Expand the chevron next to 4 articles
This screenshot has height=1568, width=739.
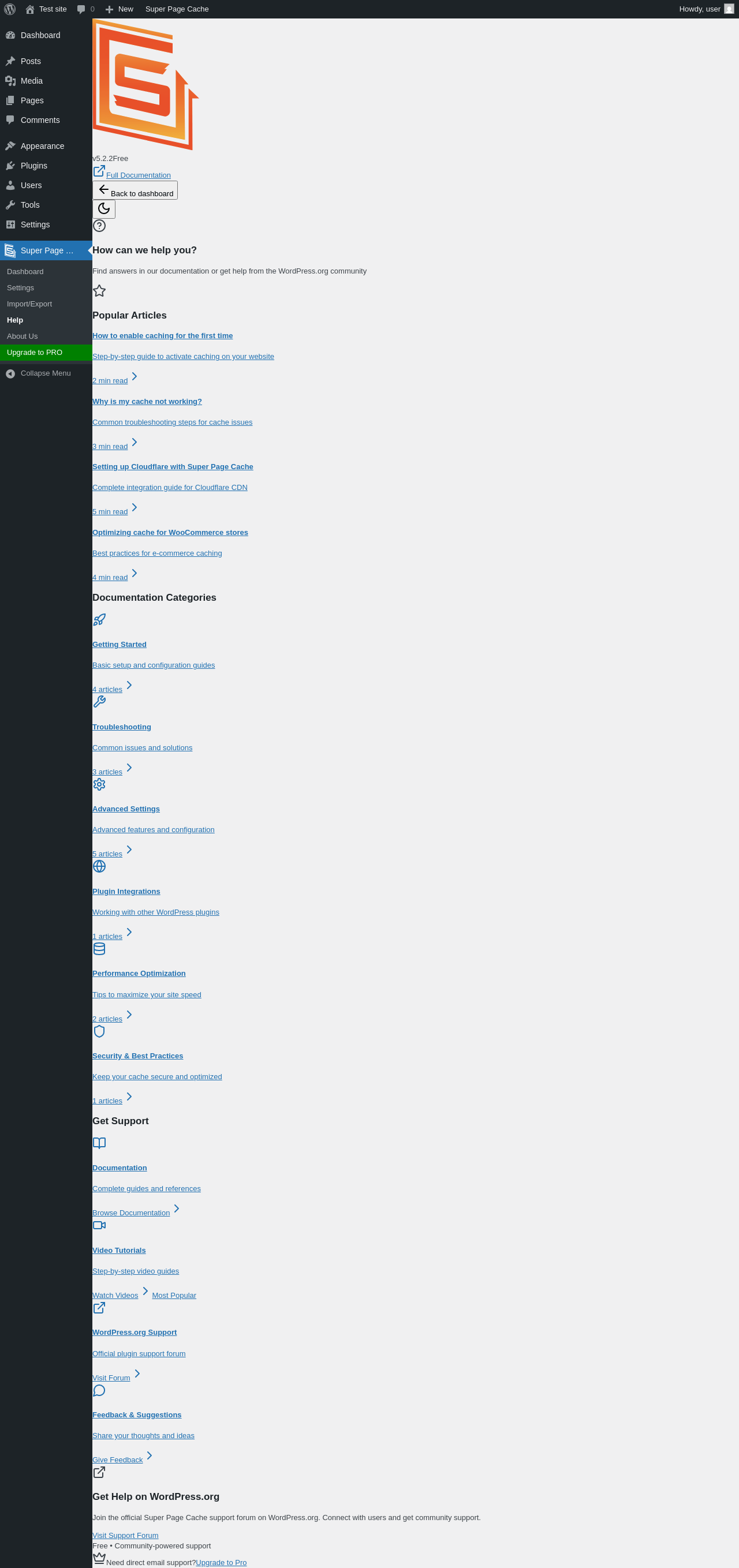[129, 685]
